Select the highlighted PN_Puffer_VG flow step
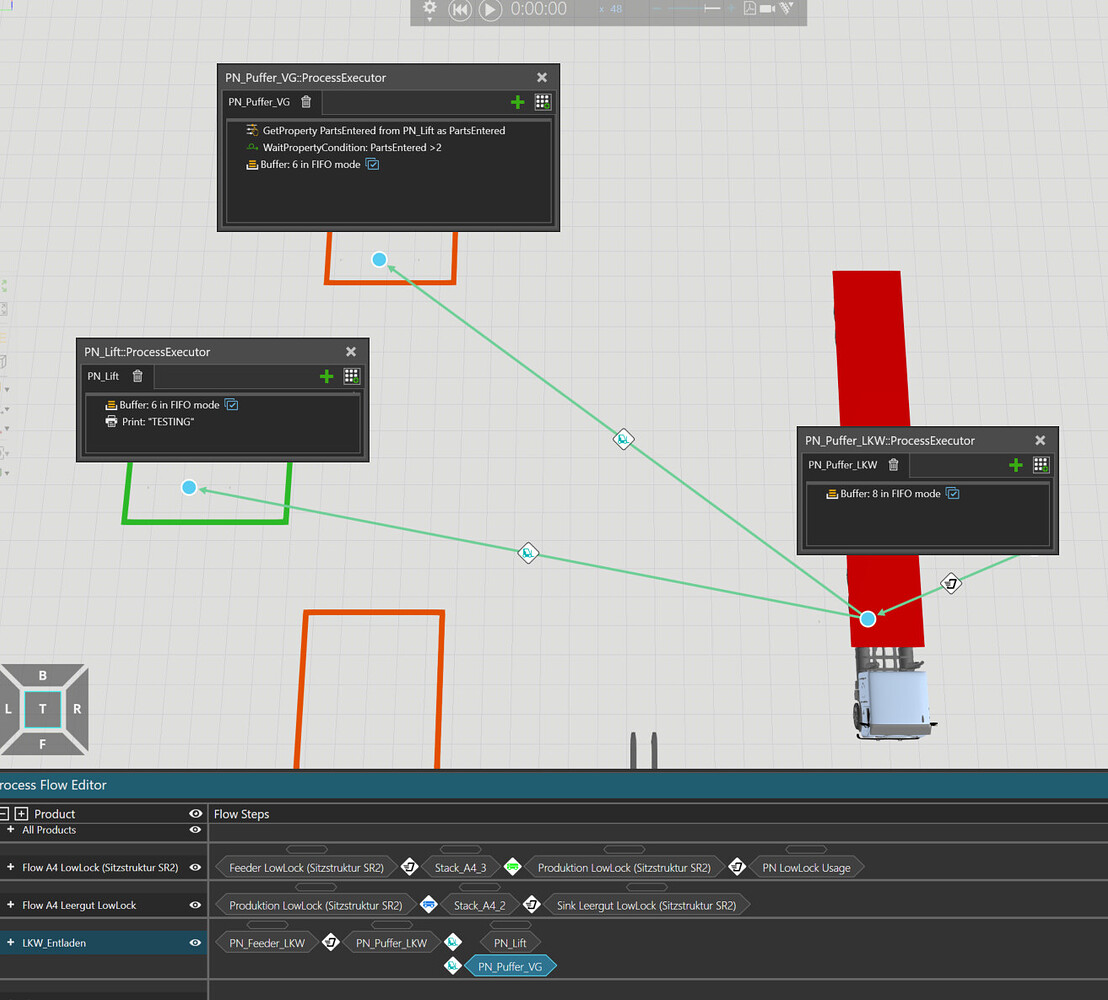 (512, 966)
